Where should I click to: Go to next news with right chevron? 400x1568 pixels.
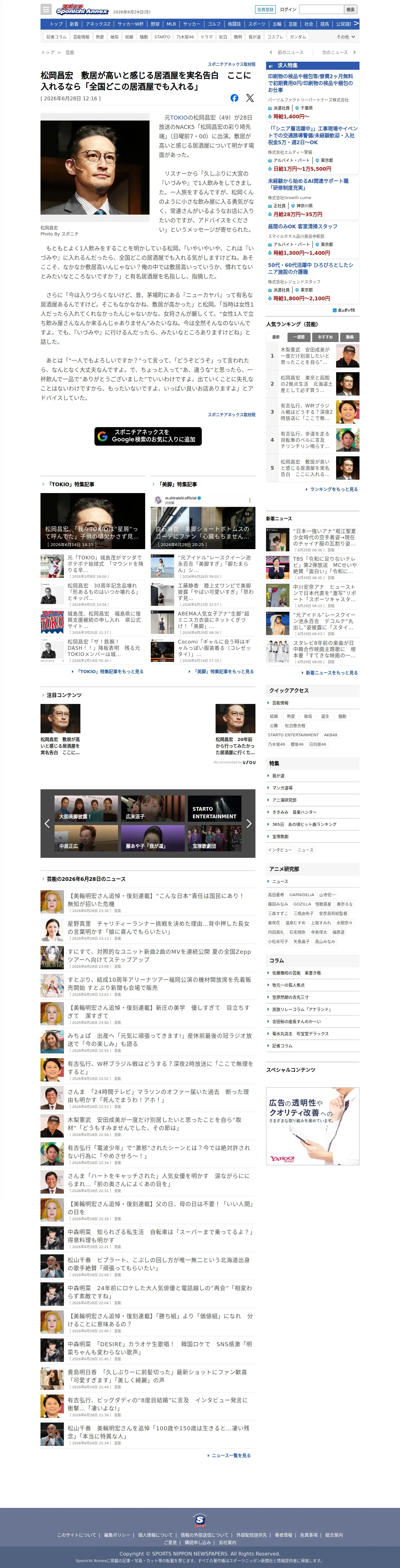pos(354,52)
